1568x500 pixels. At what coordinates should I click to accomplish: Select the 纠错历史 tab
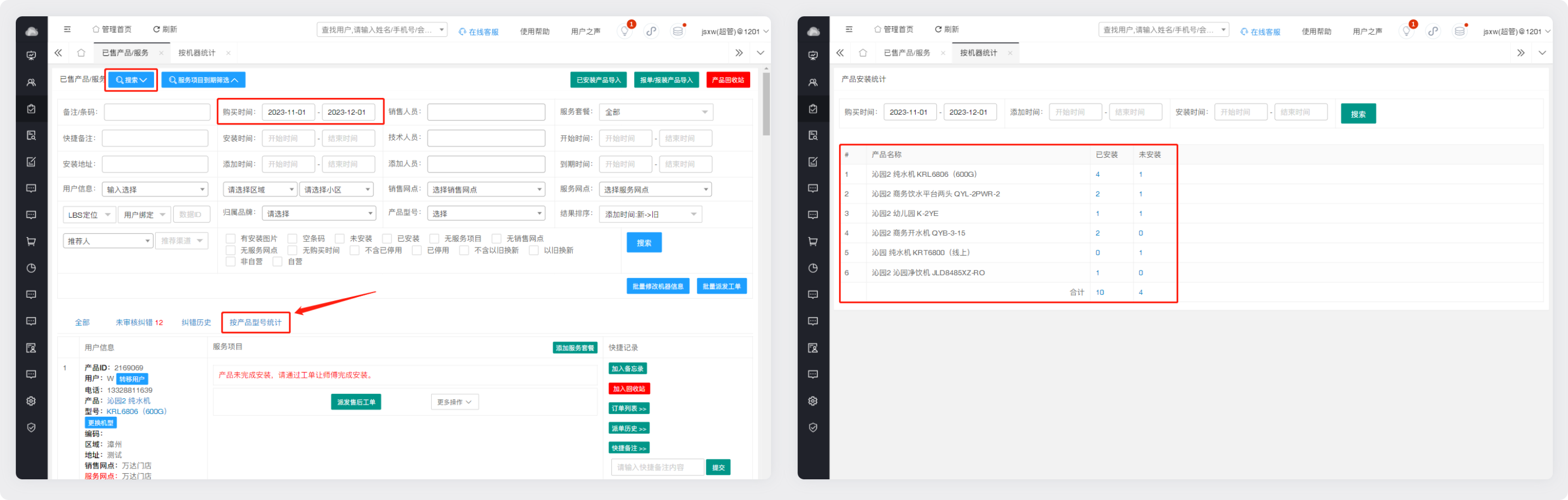click(x=196, y=323)
